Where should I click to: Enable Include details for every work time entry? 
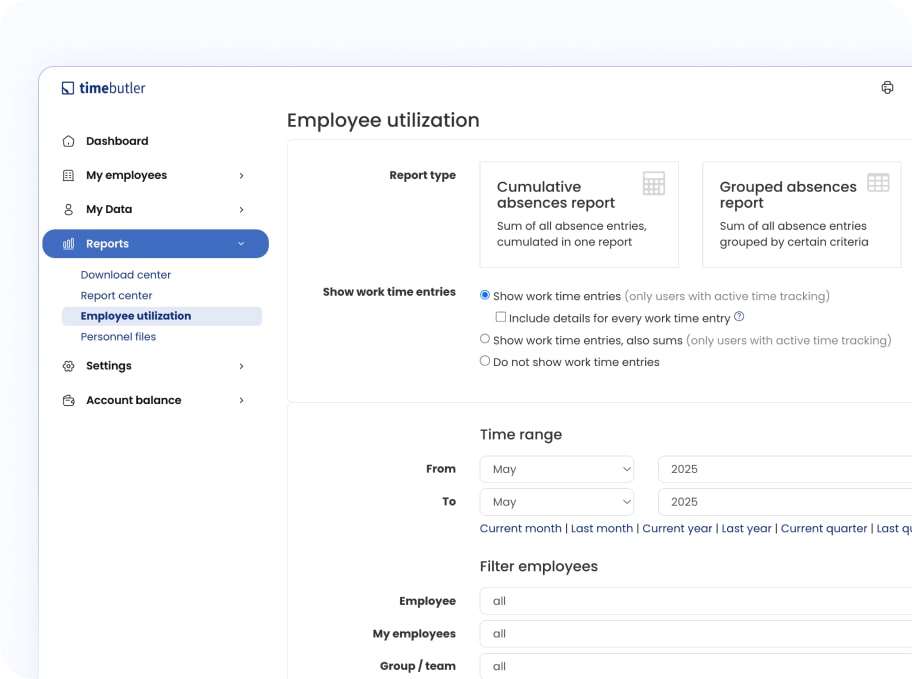(501, 318)
